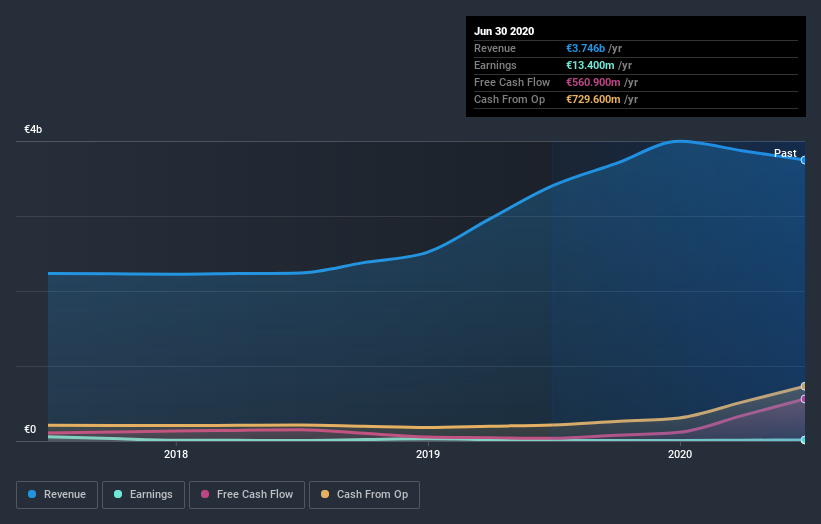Select the Free Cash Flow endpoint marker

pyautogui.click(x=804, y=399)
